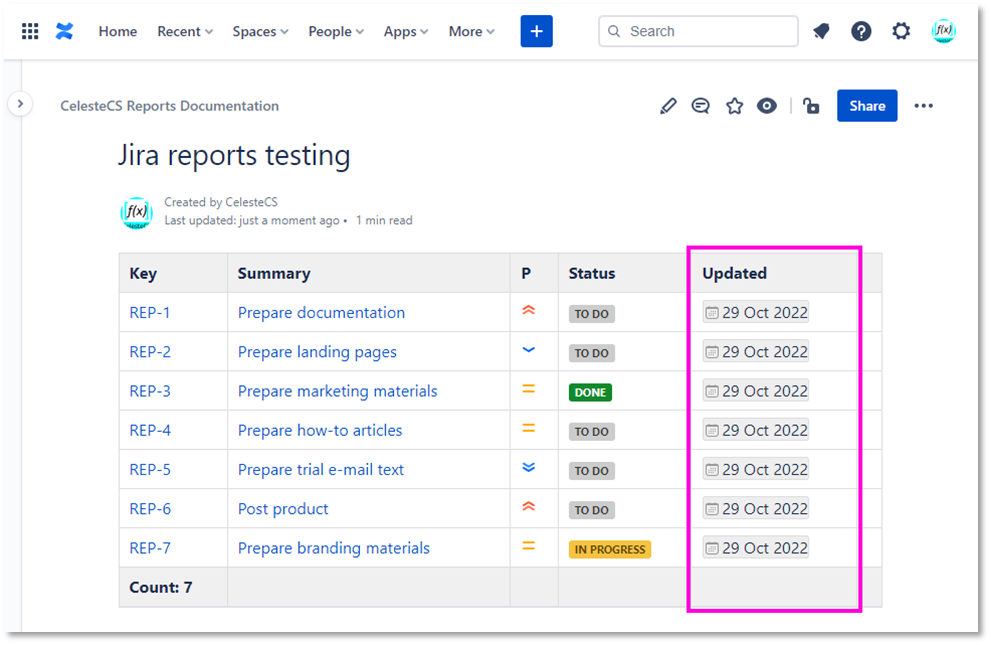Click the priority icon for REP-6
Screen dimensions: 991x645
coord(528,507)
